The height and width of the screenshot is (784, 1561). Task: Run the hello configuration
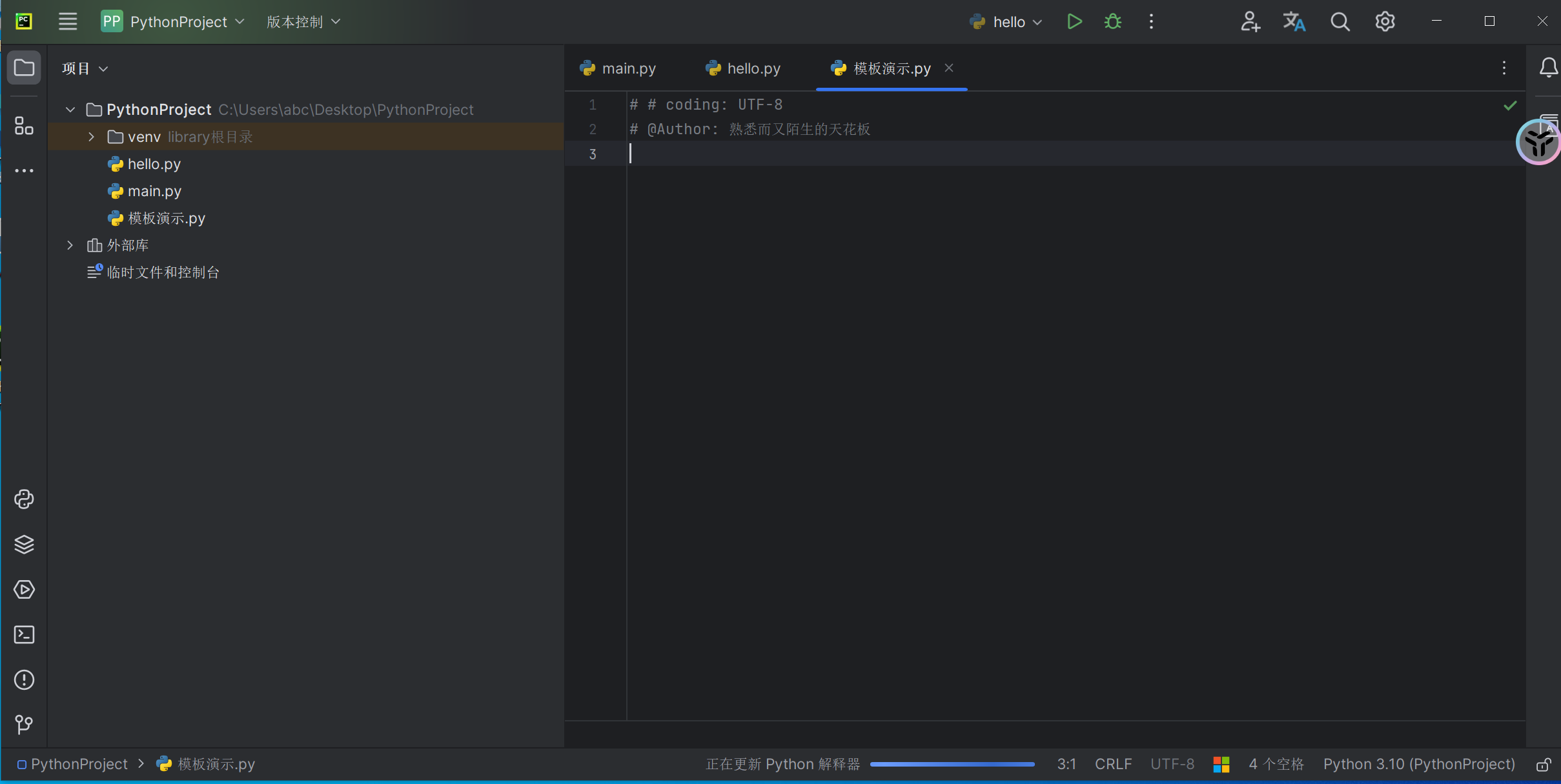(x=1074, y=22)
